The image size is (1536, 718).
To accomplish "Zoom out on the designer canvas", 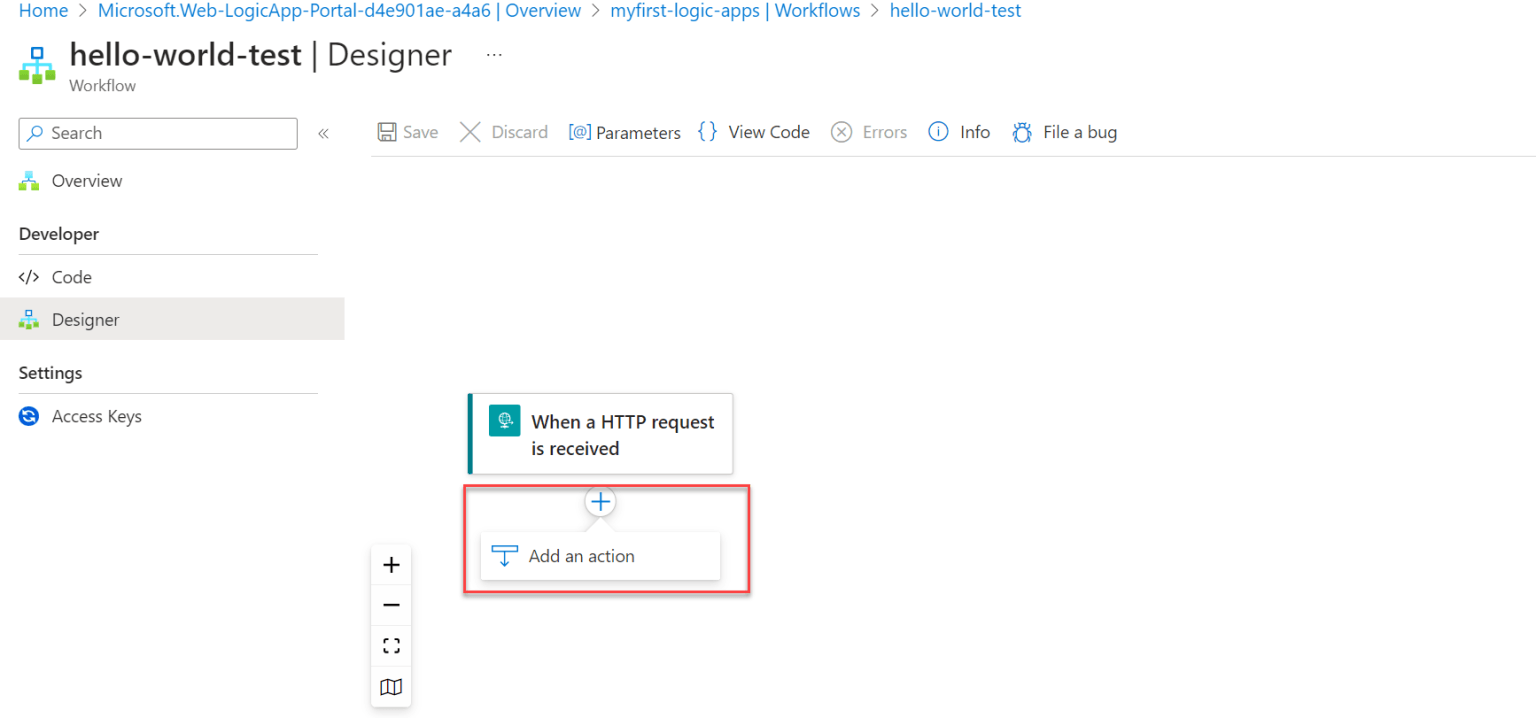I will point(390,604).
